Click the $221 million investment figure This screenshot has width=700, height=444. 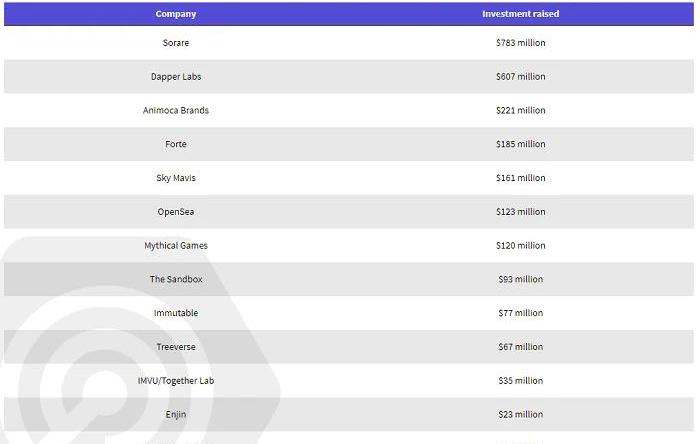click(x=520, y=110)
